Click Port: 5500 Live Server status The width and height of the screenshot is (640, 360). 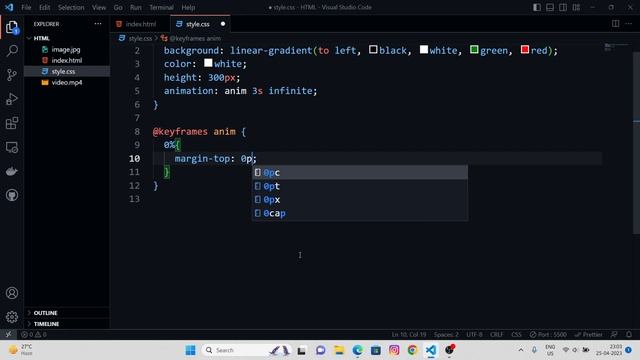pyautogui.click(x=548, y=334)
